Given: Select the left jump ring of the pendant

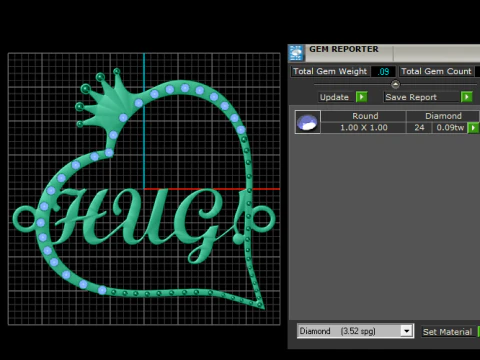Looking at the screenshot, I should (x=25, y=219).
